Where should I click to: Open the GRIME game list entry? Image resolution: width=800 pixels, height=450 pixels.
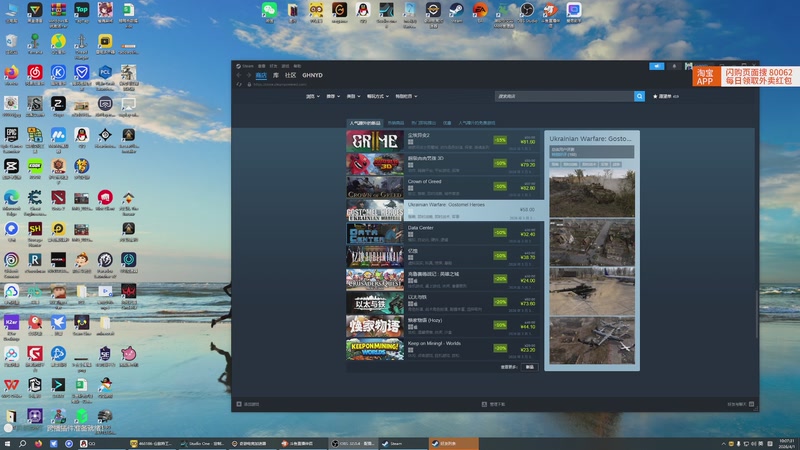pos(443,141)
